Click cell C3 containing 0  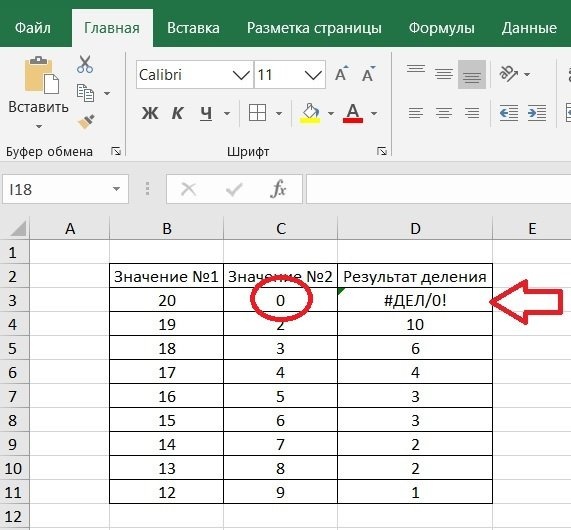click(x=280, y=300)
